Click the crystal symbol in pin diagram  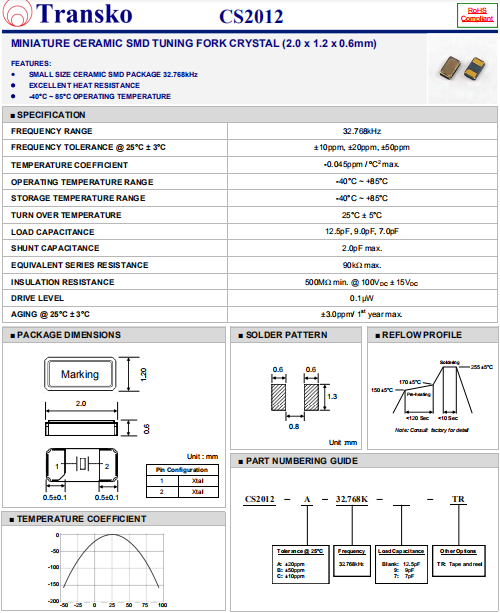(x=82, y=464)
